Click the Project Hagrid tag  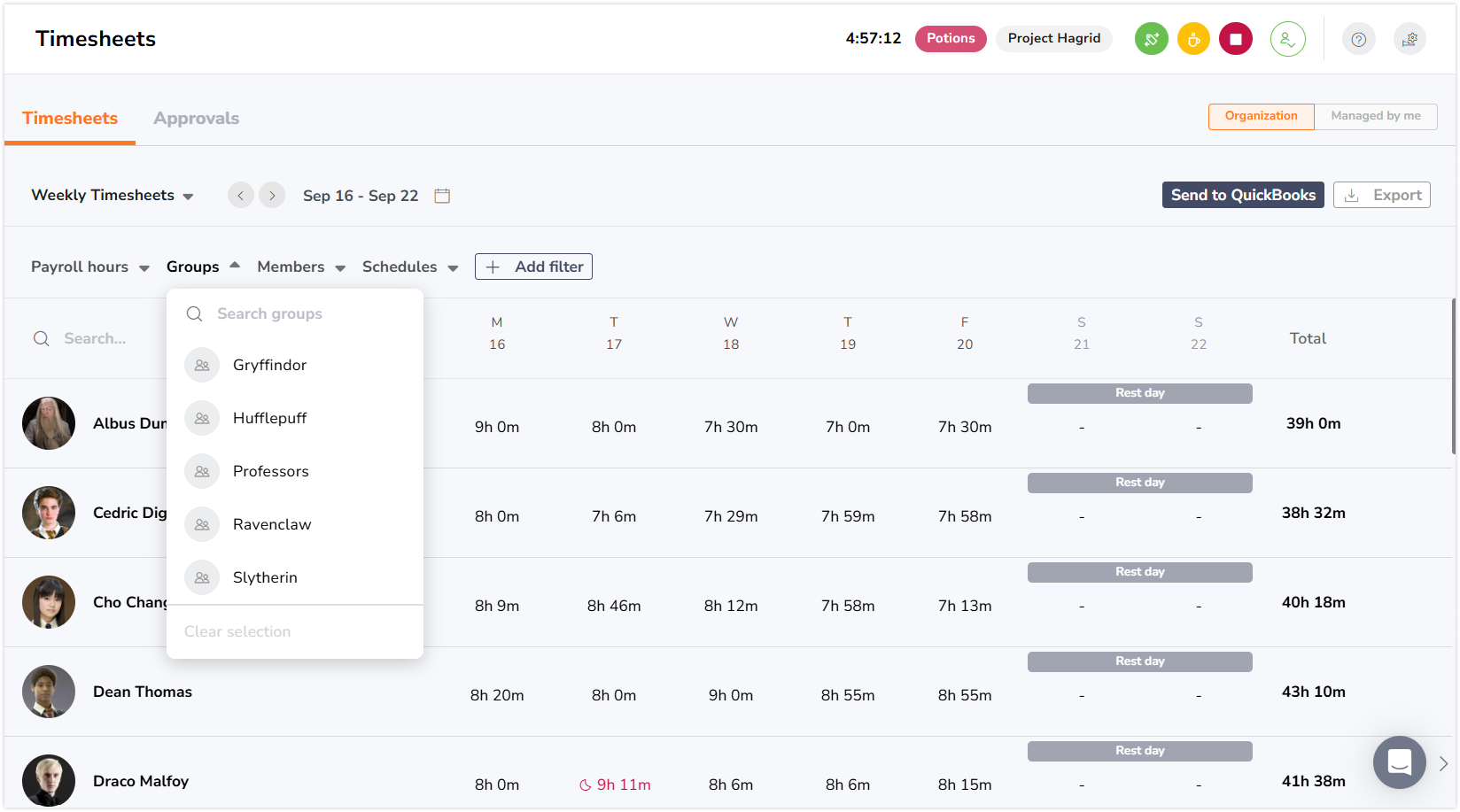click(1054, 38)
